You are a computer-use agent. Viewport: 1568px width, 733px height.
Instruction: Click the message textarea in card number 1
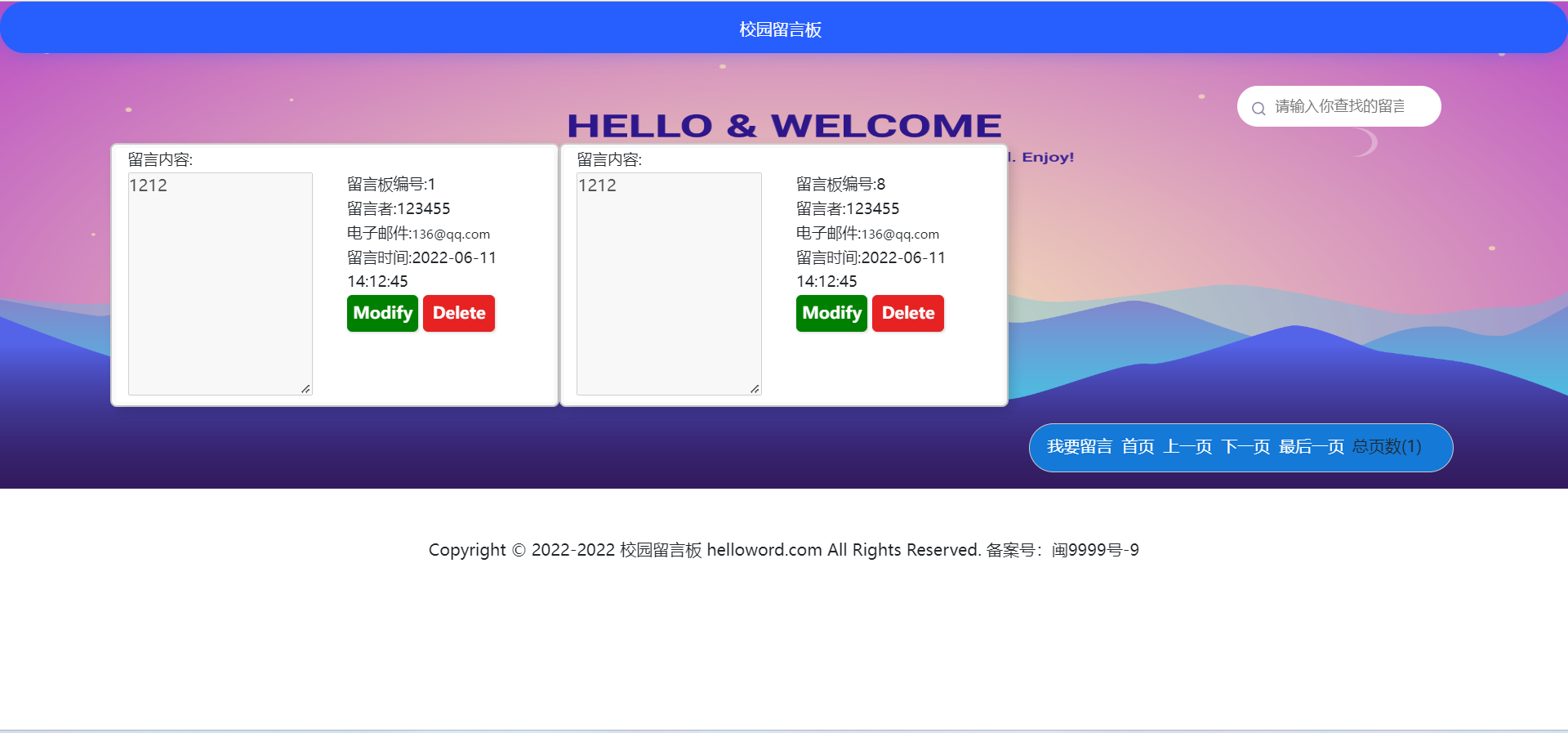[220, 284]
